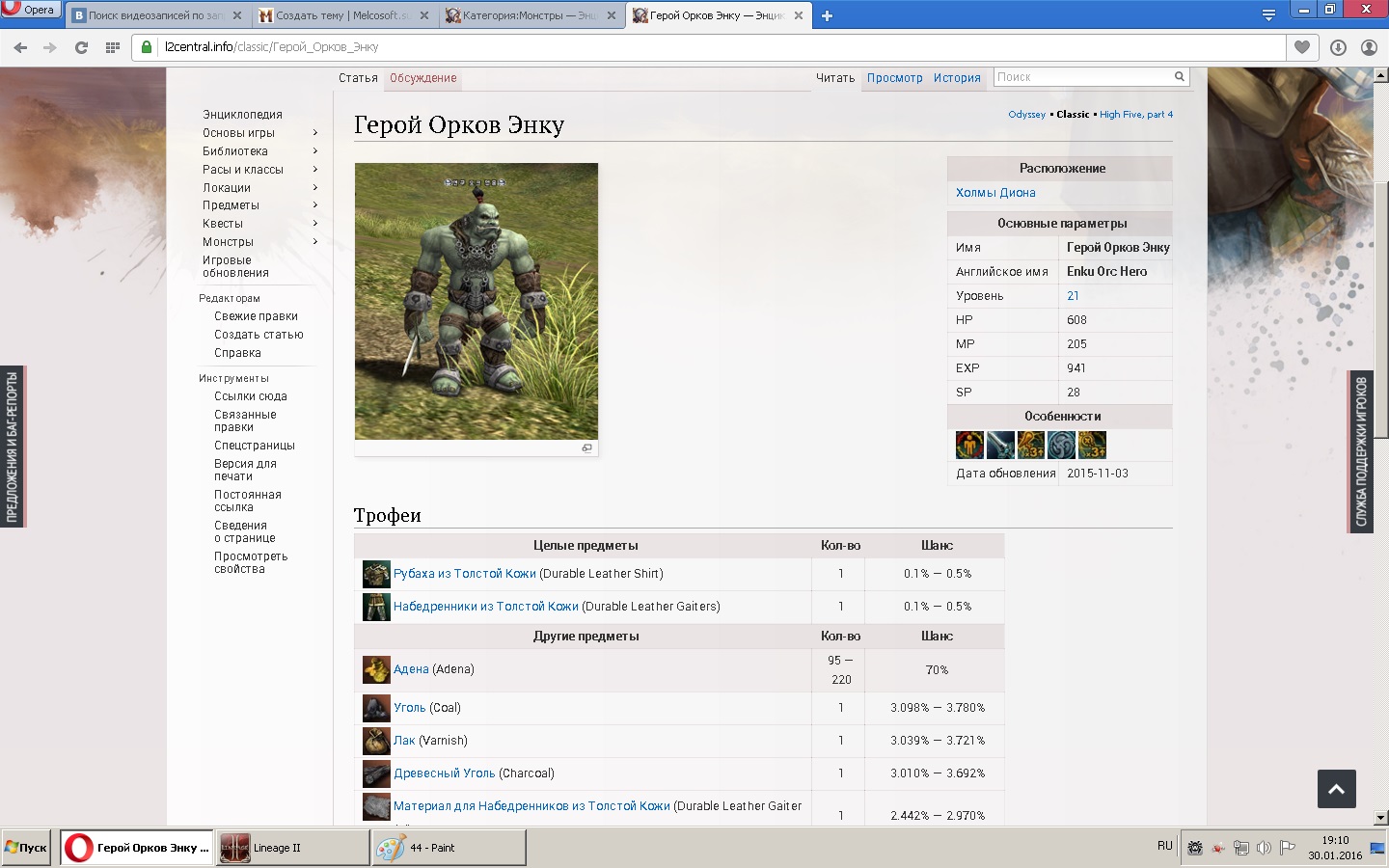Image resolution: width=1389 pixels, height=868 pixels.
Task: Expand the Предметы submenu arrow
Action: click(315, 205)
